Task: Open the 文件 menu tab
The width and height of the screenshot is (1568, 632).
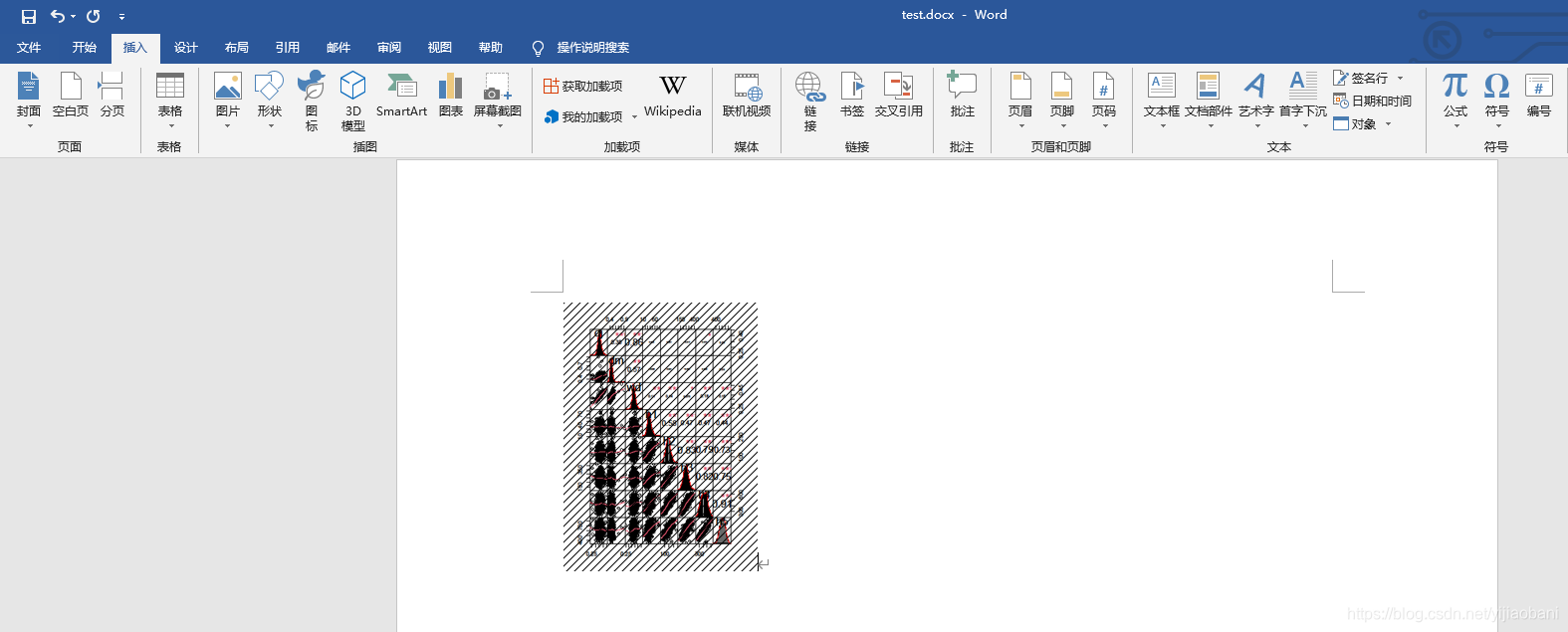Action: click(x=29, y=48)
